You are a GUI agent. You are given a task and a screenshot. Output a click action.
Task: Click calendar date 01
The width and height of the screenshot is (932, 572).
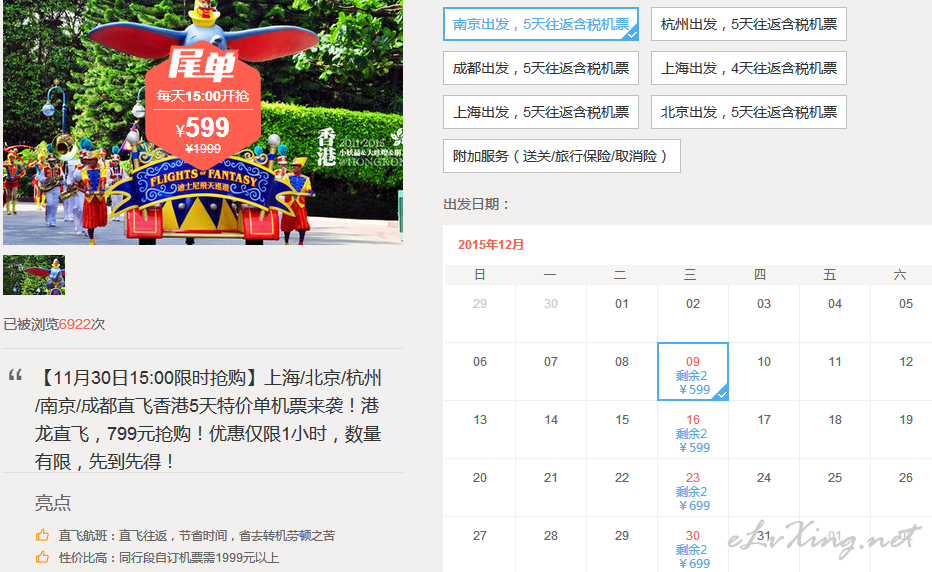[622, 304]
